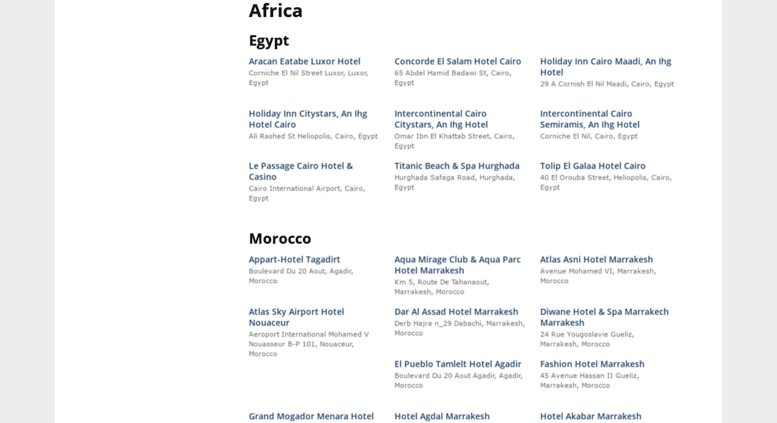Click address 'Corniche El Nil, Cairo, Egypt'

(x=589, y=136)
